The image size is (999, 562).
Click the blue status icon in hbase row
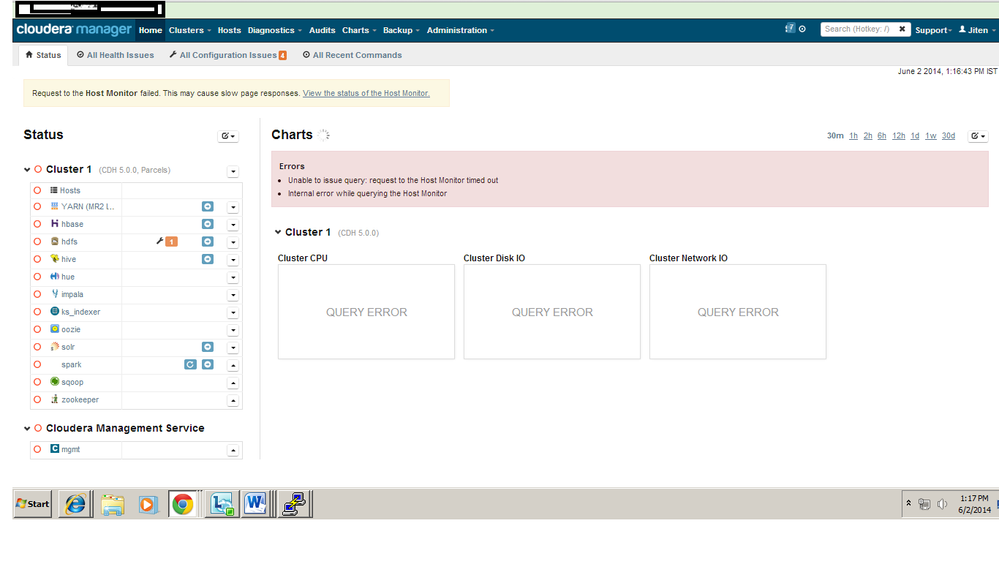tap(208, 224)
